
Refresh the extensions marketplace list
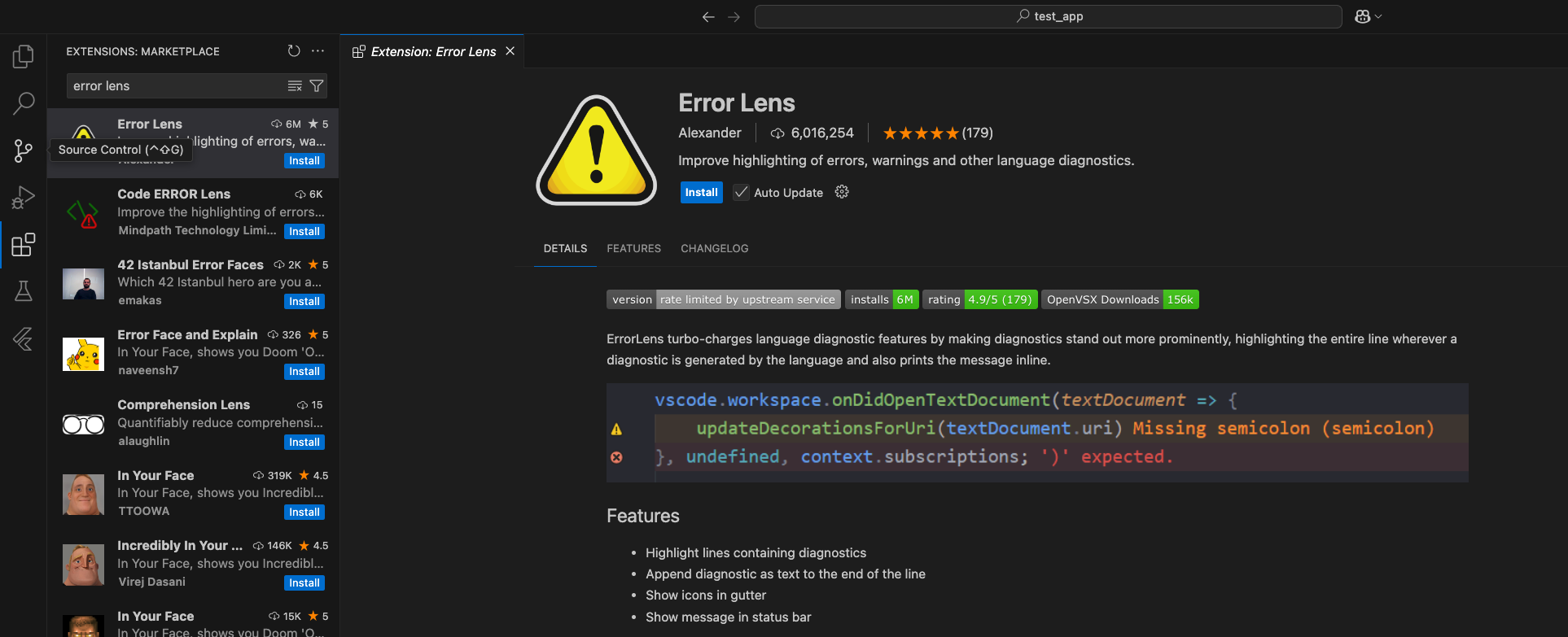click(x=294, y=50)
